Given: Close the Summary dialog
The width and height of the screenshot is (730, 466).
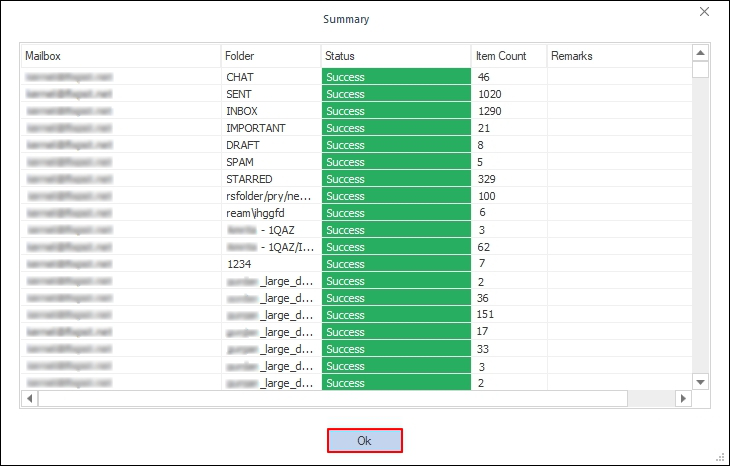Looking at the screenshot, I should tap(704, 12).
